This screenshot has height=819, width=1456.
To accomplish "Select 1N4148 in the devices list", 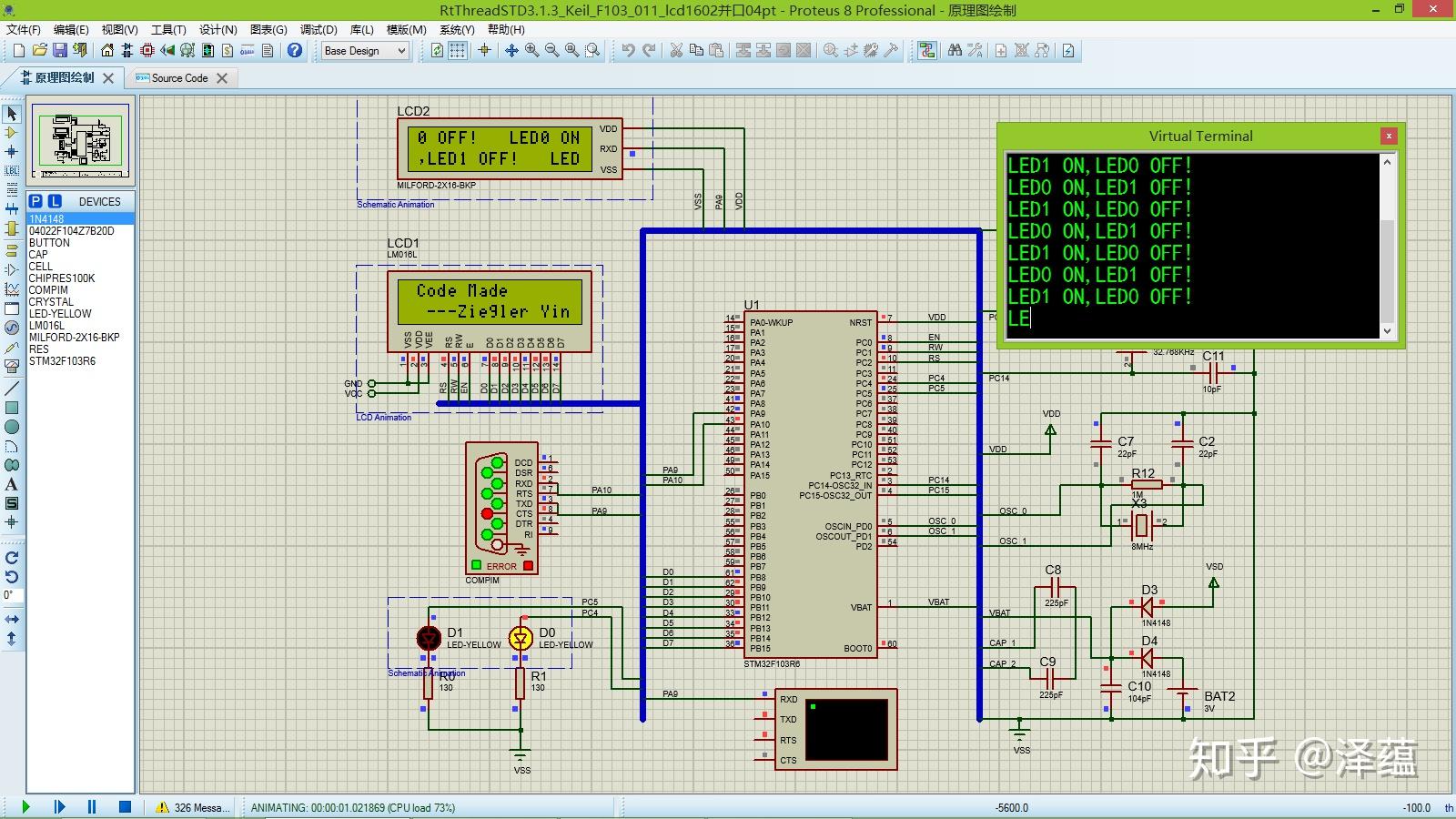I will click(x=80, y=219).
